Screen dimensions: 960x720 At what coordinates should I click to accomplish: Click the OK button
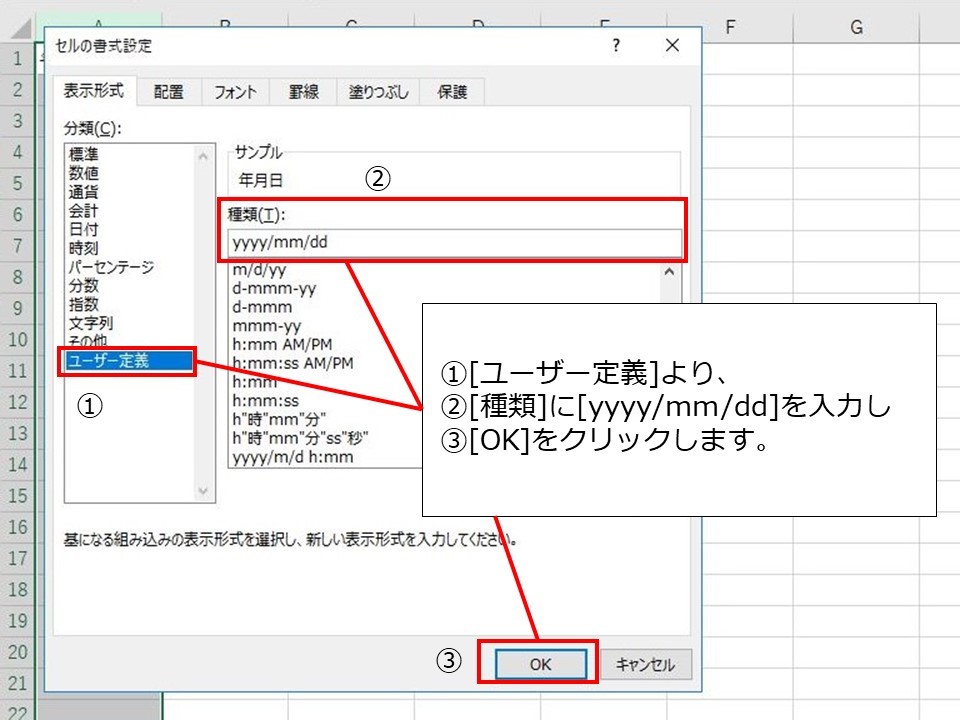tap(540, 664)
